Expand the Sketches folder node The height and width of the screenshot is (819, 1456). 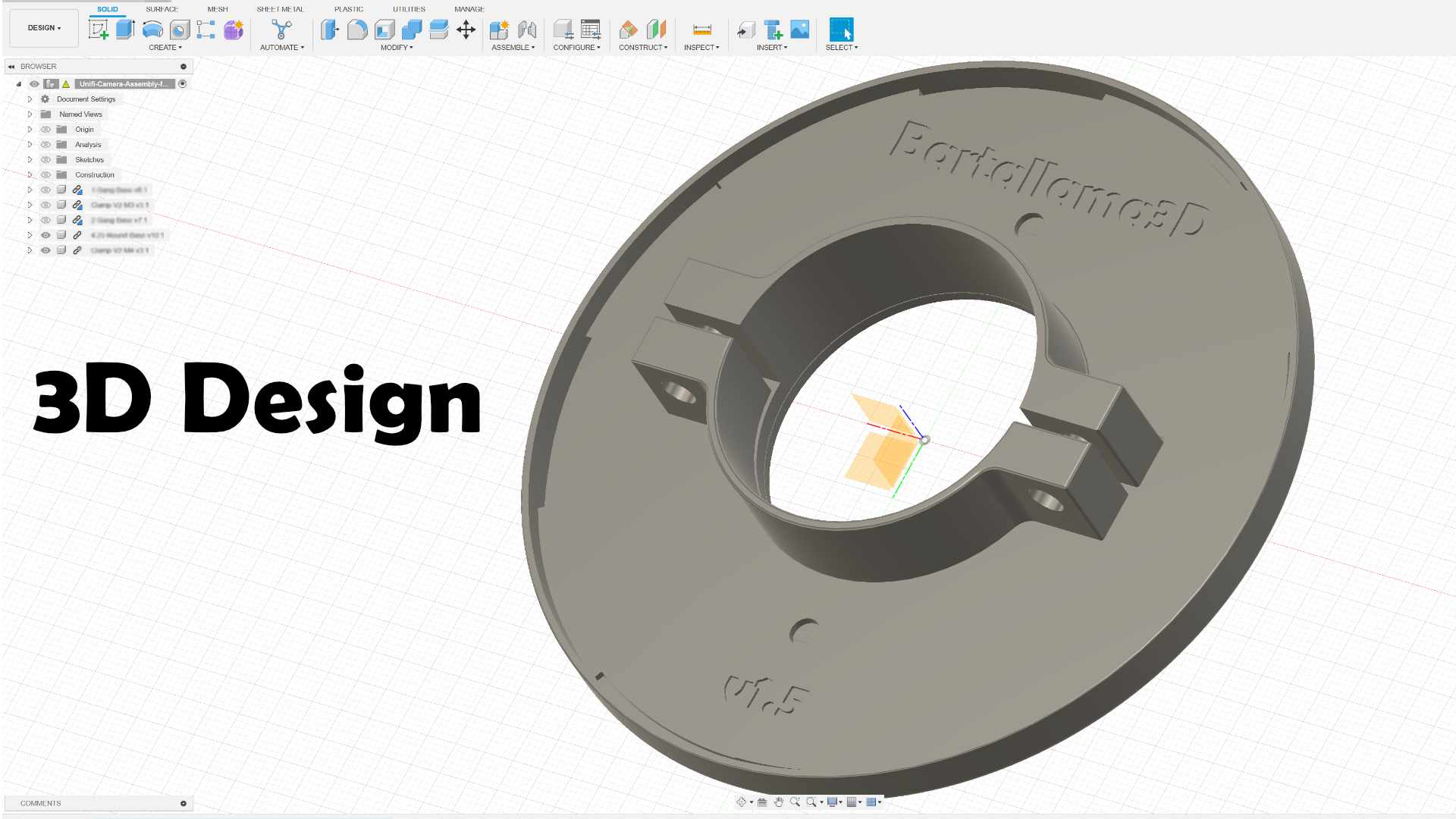click(30, 160)
